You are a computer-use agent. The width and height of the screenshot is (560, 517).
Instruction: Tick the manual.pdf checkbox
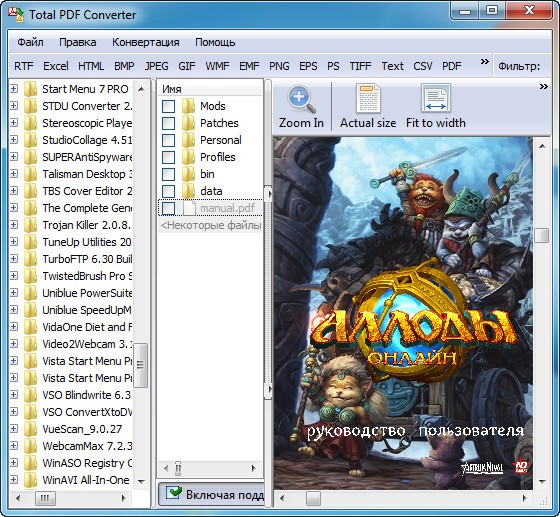pos(169,209)
